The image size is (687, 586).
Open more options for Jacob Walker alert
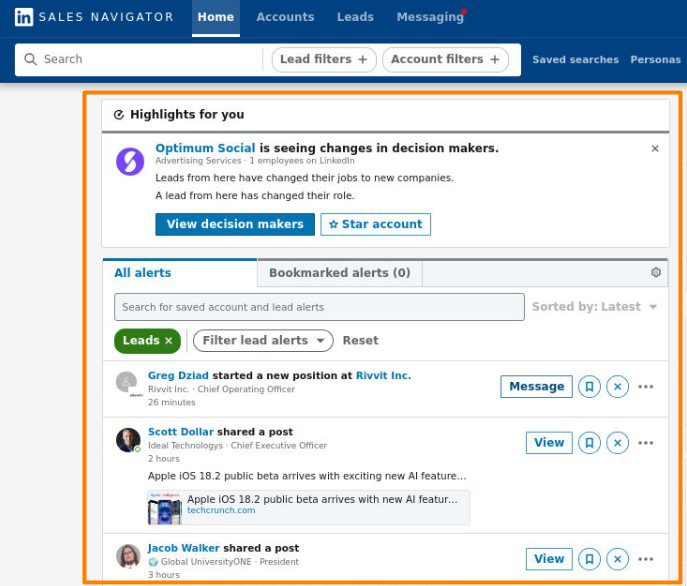[646, 559]
